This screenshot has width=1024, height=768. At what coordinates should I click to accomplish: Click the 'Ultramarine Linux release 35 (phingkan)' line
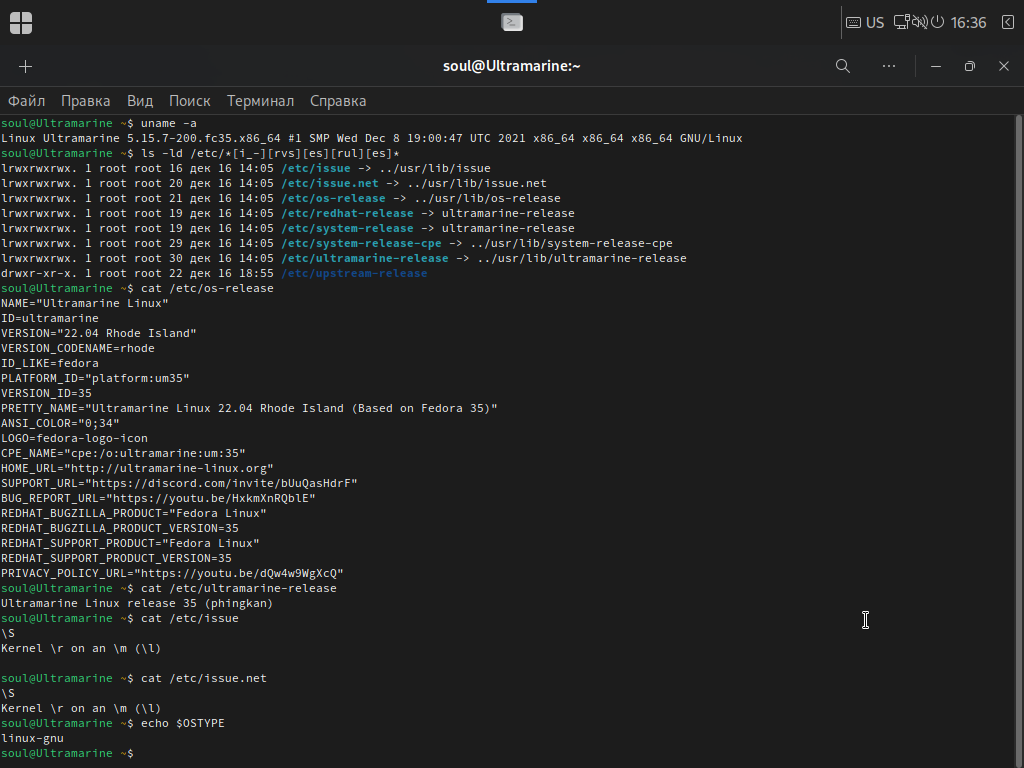(136, 604)
